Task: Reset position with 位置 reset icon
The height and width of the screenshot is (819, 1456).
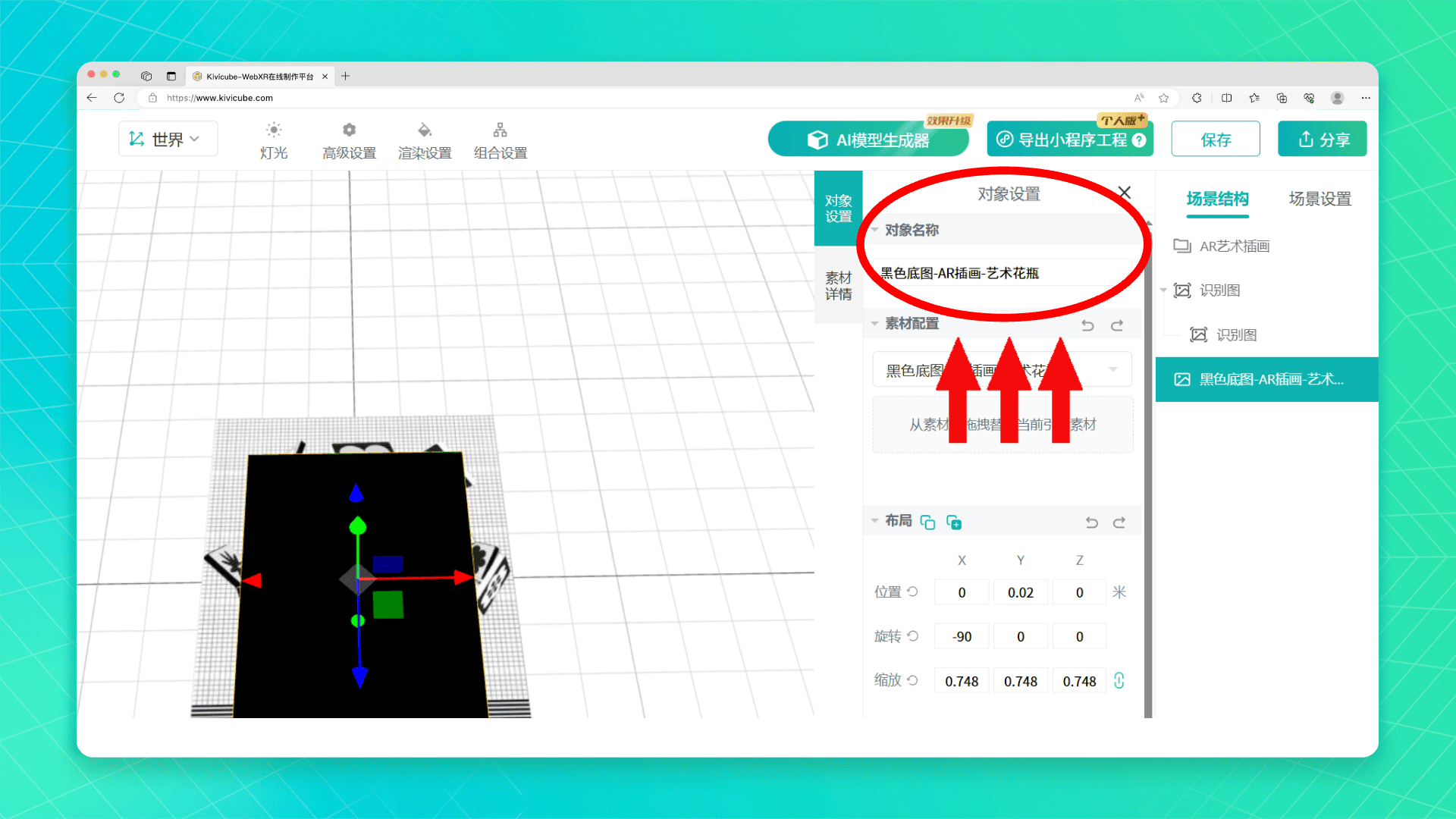Action: [x=913, y=591]
